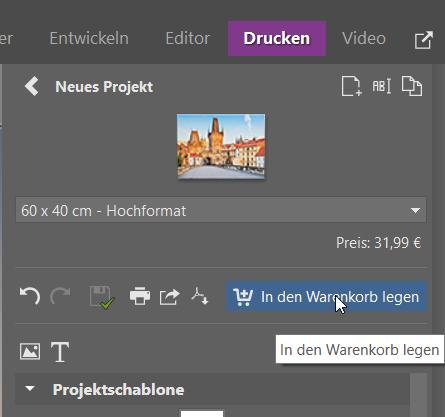This screenshot has width=445, height=417.
Task: Click the duplicate pages icon
Action: [412, 86]
